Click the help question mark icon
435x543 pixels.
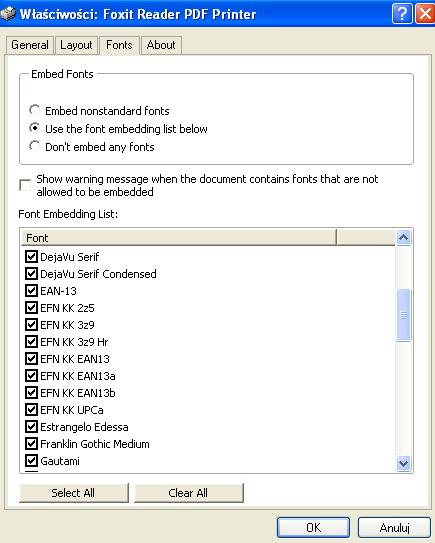pos(402,14)
